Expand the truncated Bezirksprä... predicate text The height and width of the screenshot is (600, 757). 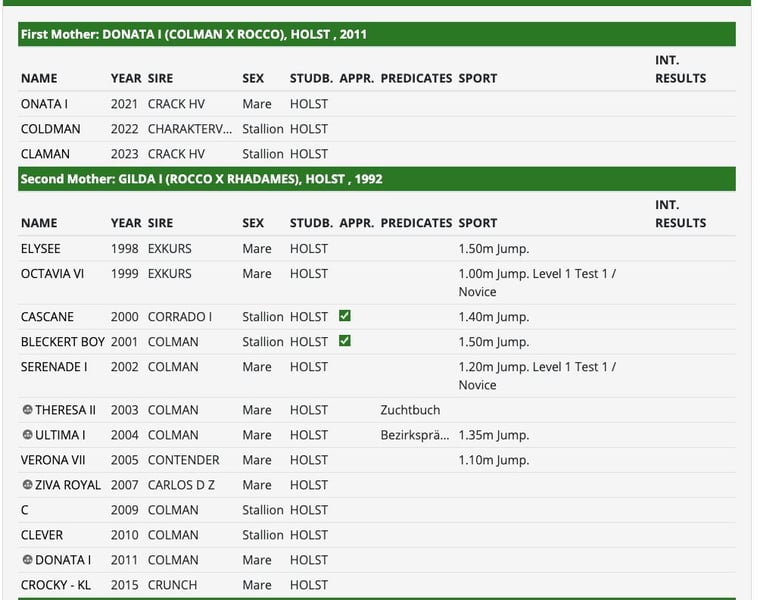click(x=414, y=435)
